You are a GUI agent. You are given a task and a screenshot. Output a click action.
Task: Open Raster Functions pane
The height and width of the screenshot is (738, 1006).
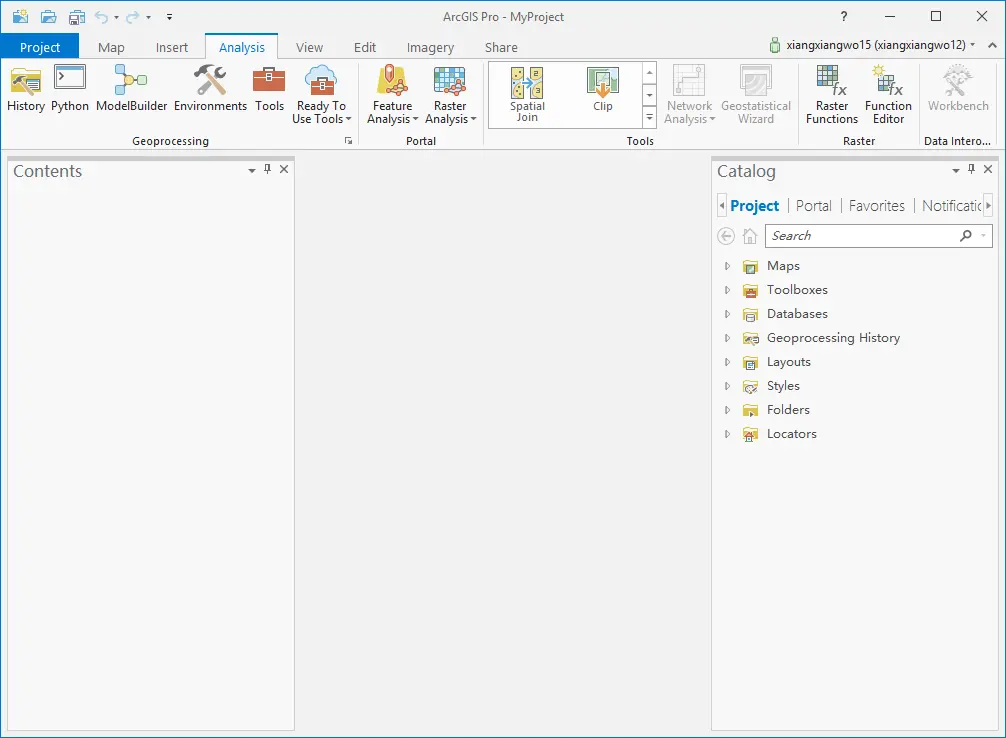pos(831,94)
